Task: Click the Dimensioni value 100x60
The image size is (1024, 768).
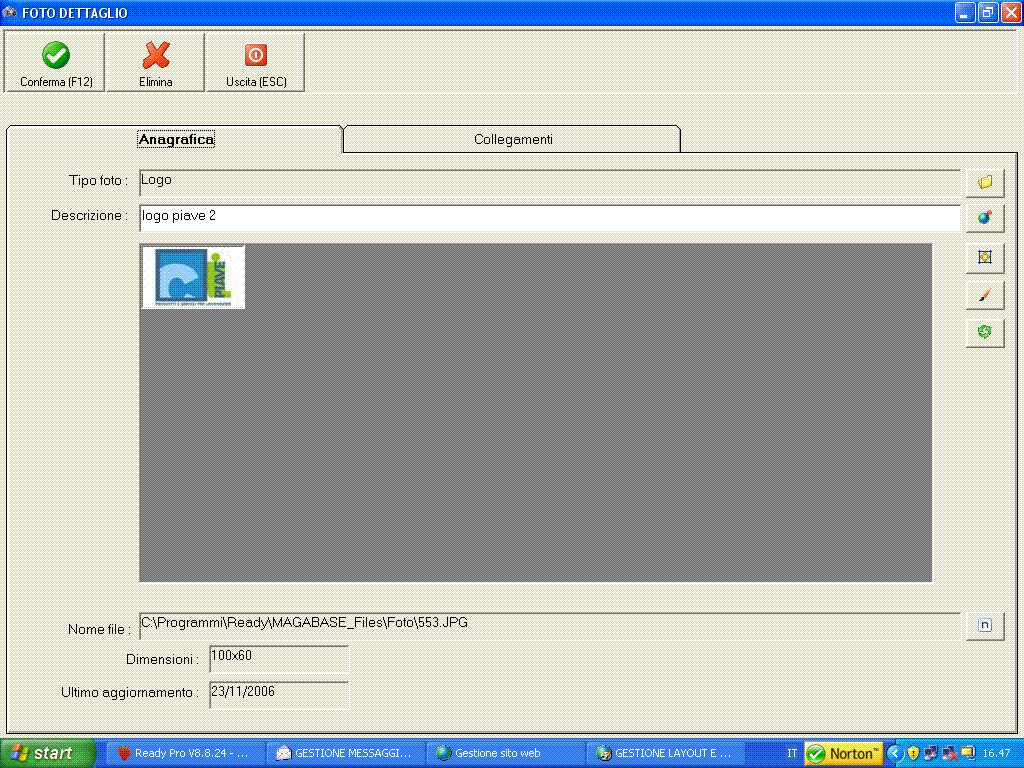Action: click(x=279, y=658)
